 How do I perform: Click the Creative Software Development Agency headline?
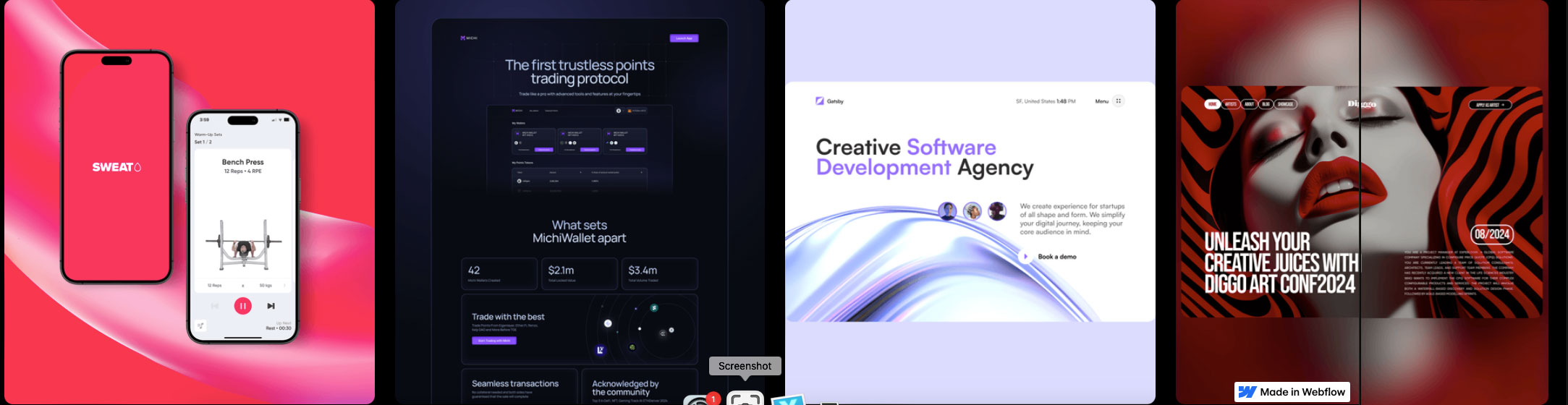pyautogui.click(x=924, y=158)
